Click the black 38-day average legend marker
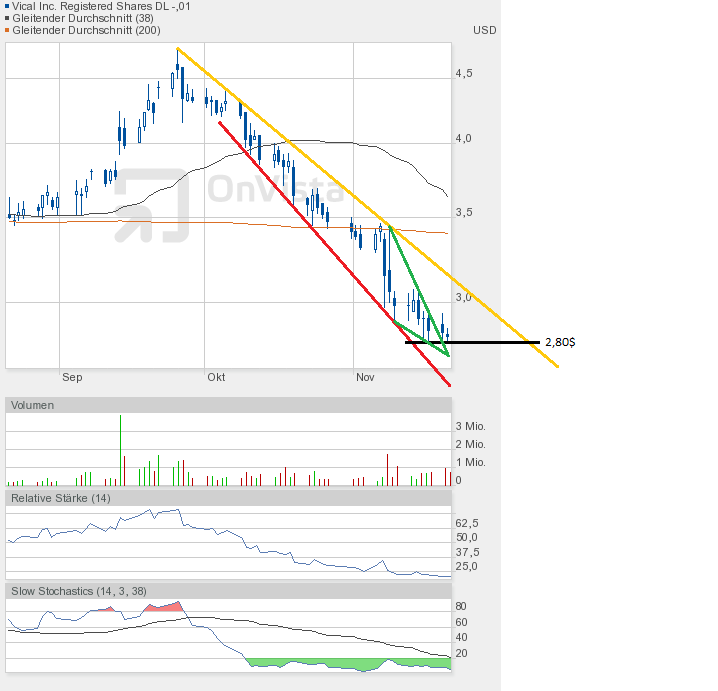This screenshot has height=691, width=718. 7,18
